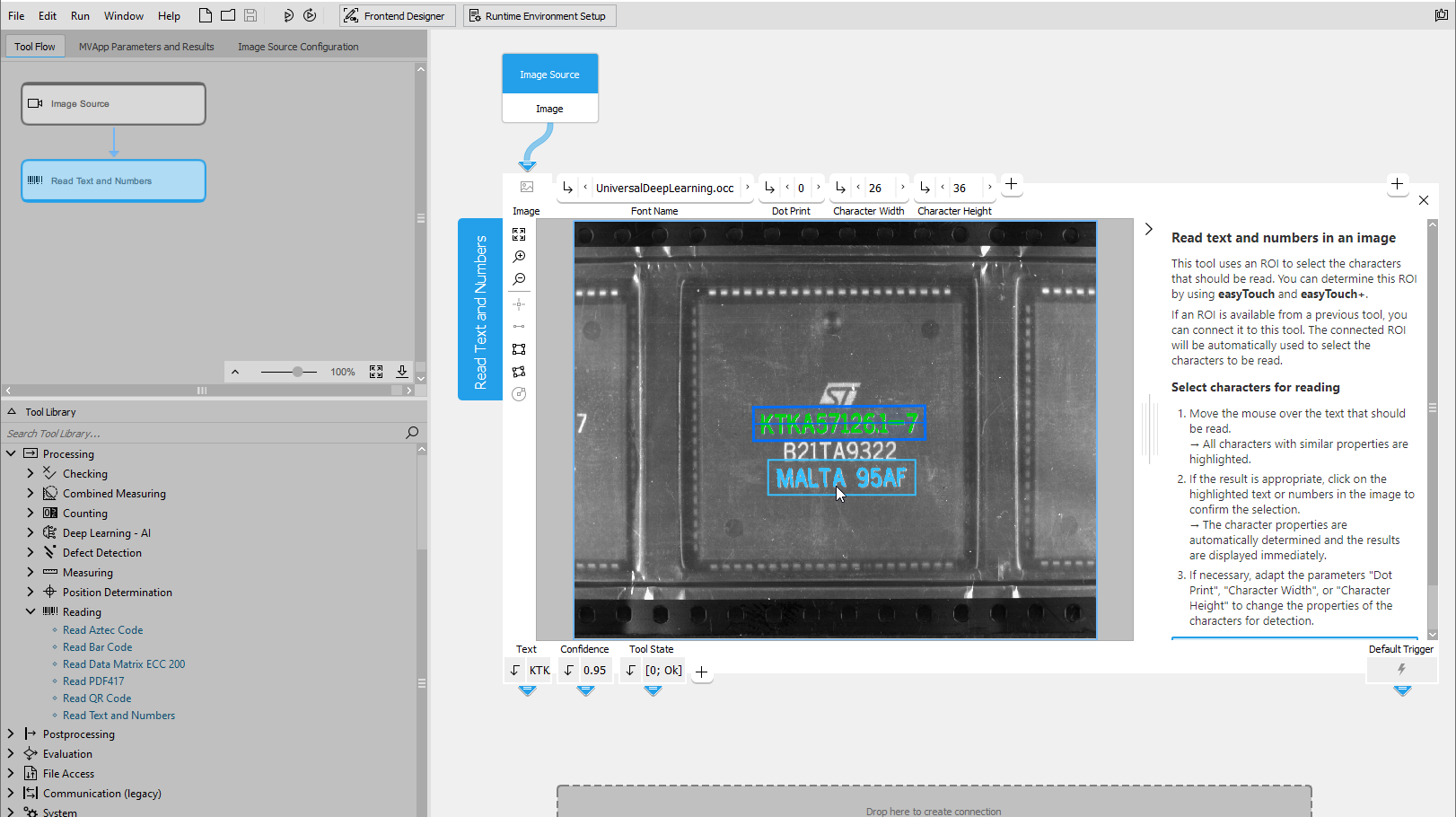Expand the Counting category

click(x=31, y=513)
